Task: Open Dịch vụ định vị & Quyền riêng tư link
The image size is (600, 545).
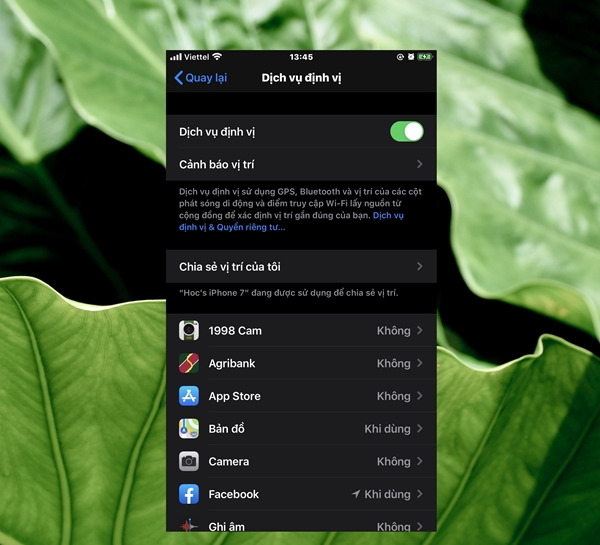Action: pyautogui.click(x=291, y=221)
